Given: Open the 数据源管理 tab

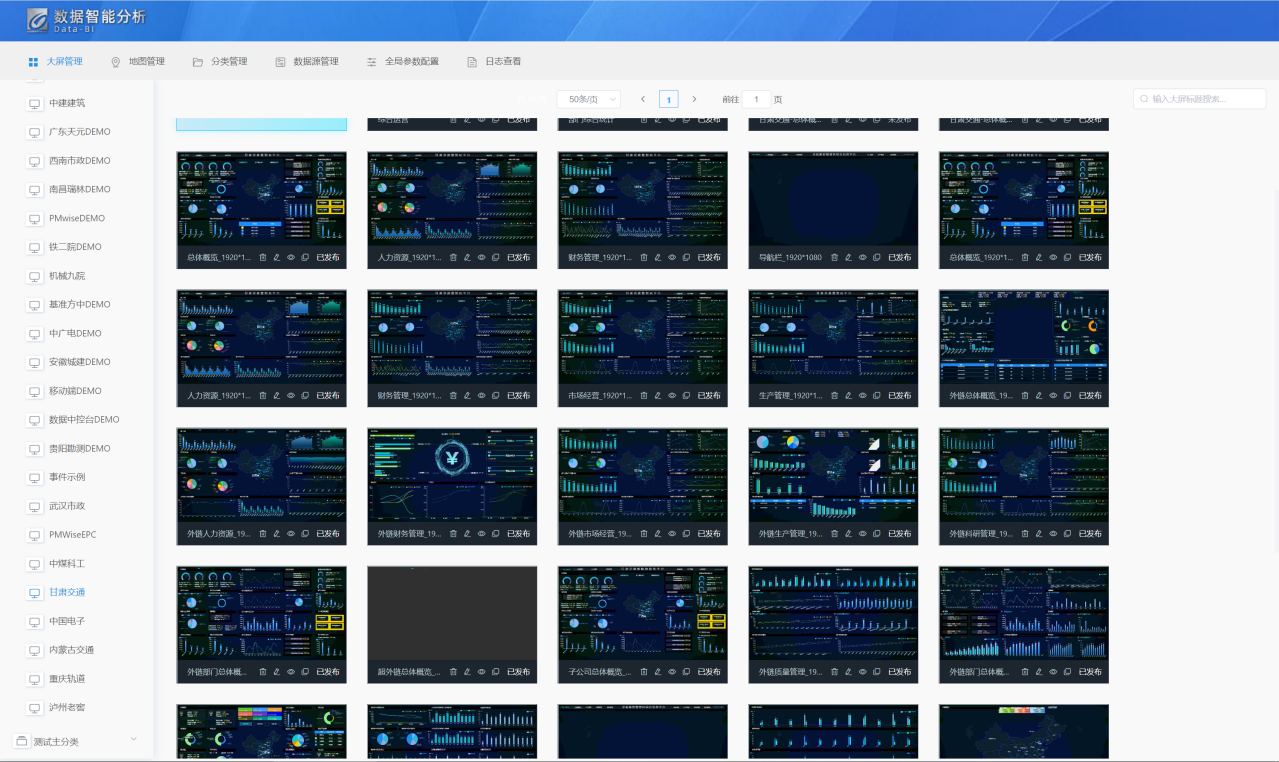Looking at the screenshot, I should coord(306,62).
